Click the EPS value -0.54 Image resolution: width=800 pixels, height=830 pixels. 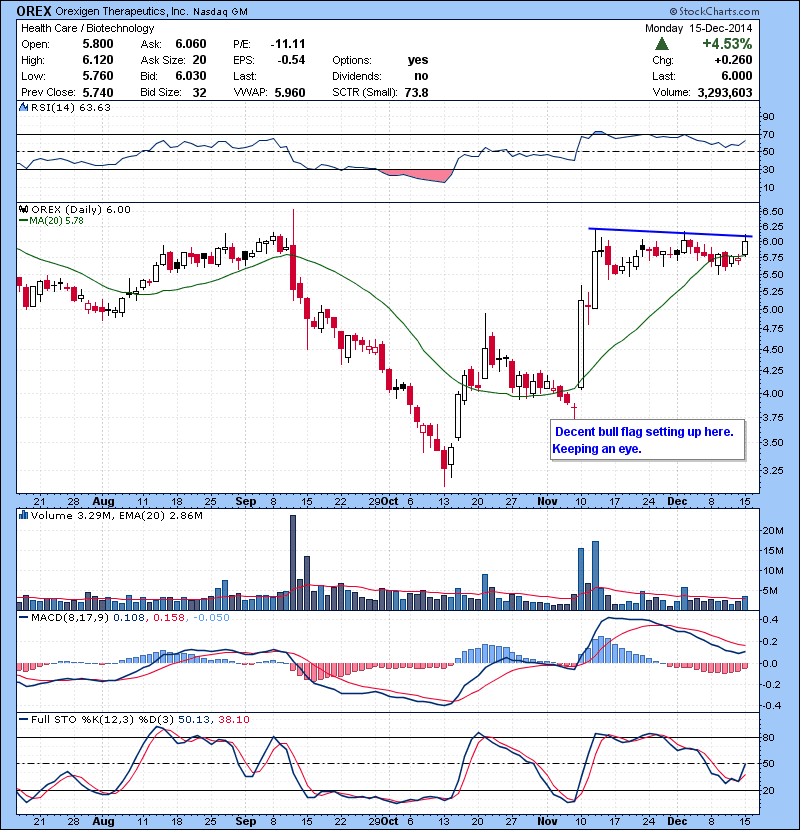click(x=292, y=60)
